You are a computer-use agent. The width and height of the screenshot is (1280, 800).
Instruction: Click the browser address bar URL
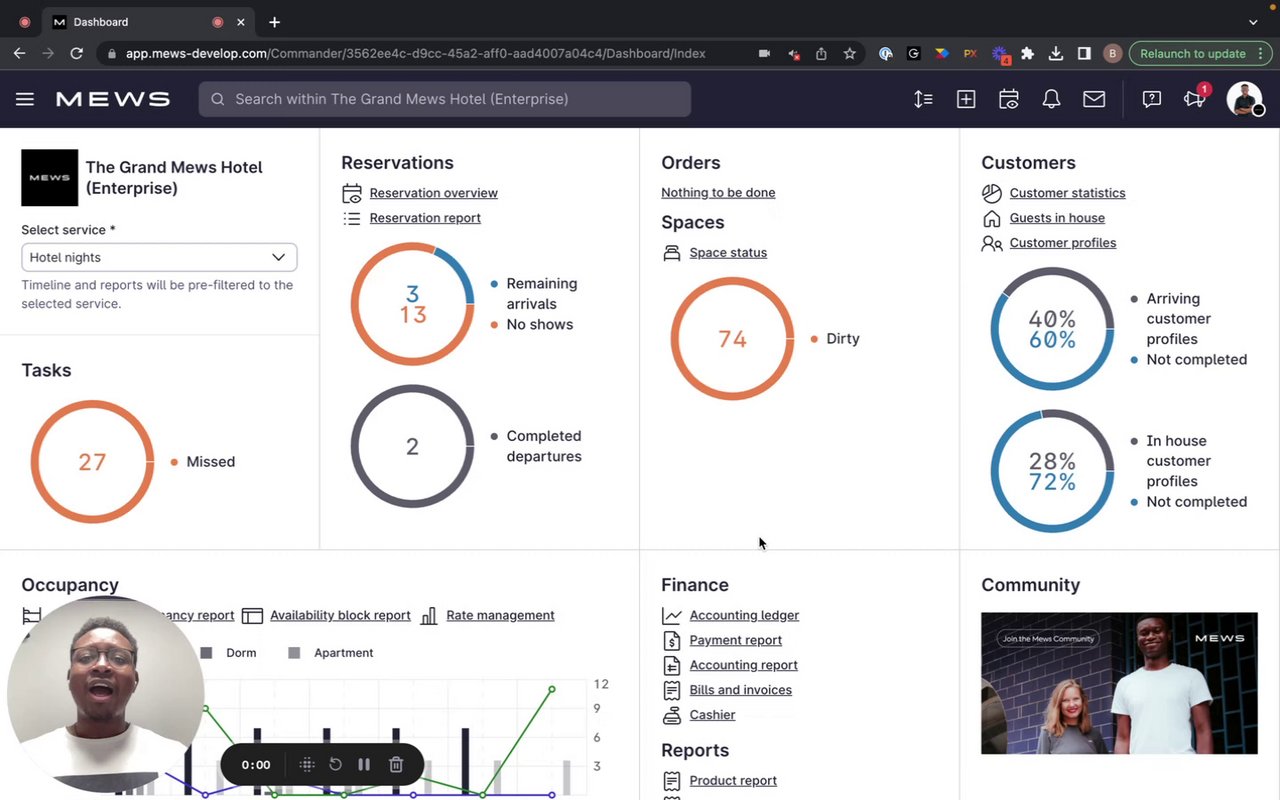(415, 54)
